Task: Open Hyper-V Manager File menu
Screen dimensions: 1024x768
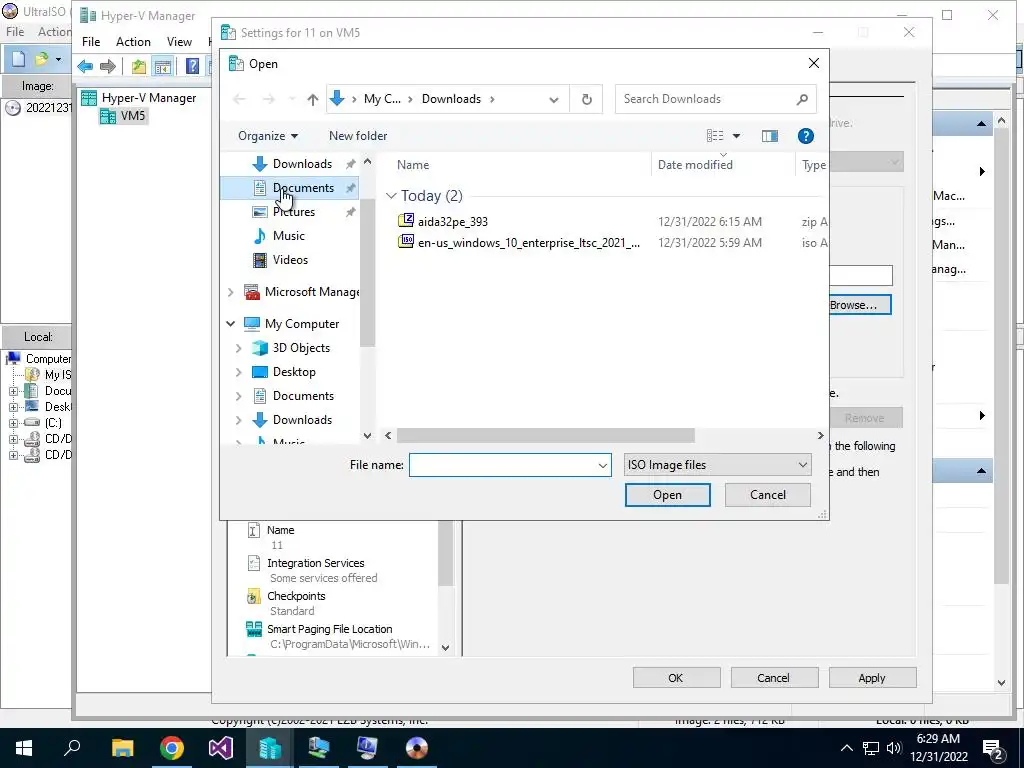Action: pos(91,42)
